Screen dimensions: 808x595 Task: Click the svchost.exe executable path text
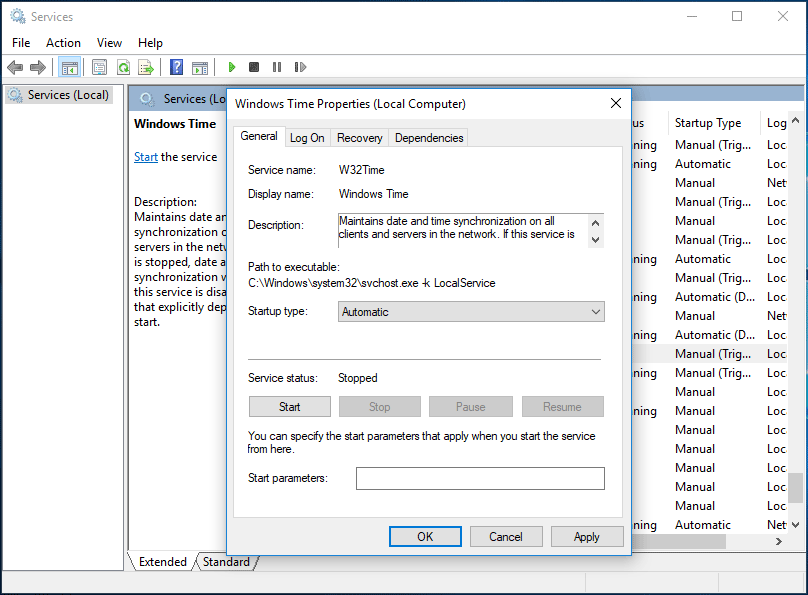click(x=372, y=283)
